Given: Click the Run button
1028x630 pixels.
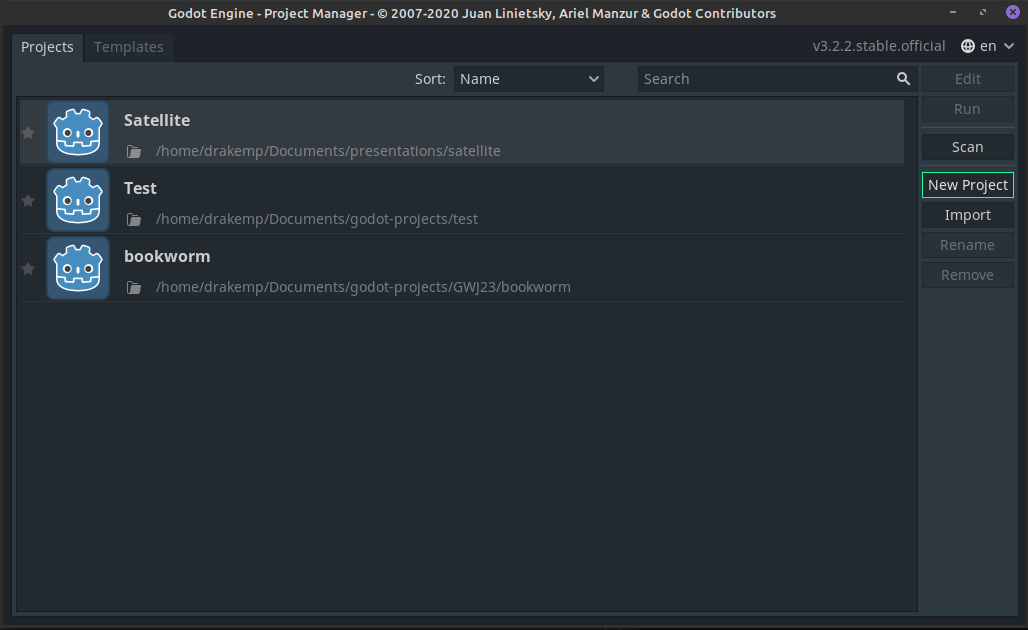Looking at the screenshot, I should pyautogui.click(x=968, y=109).
